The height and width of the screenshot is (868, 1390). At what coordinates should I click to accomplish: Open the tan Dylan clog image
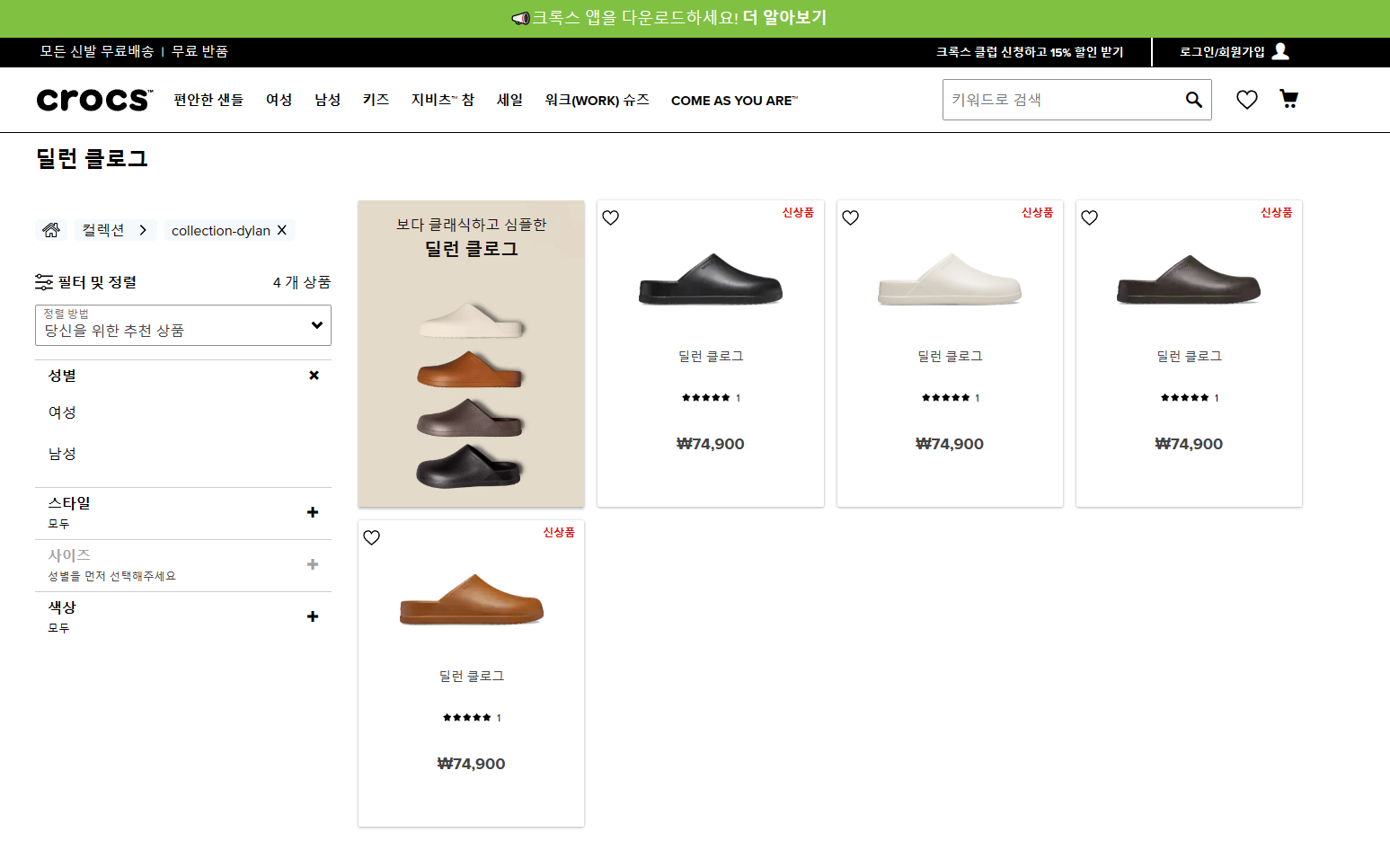point(472,599)
